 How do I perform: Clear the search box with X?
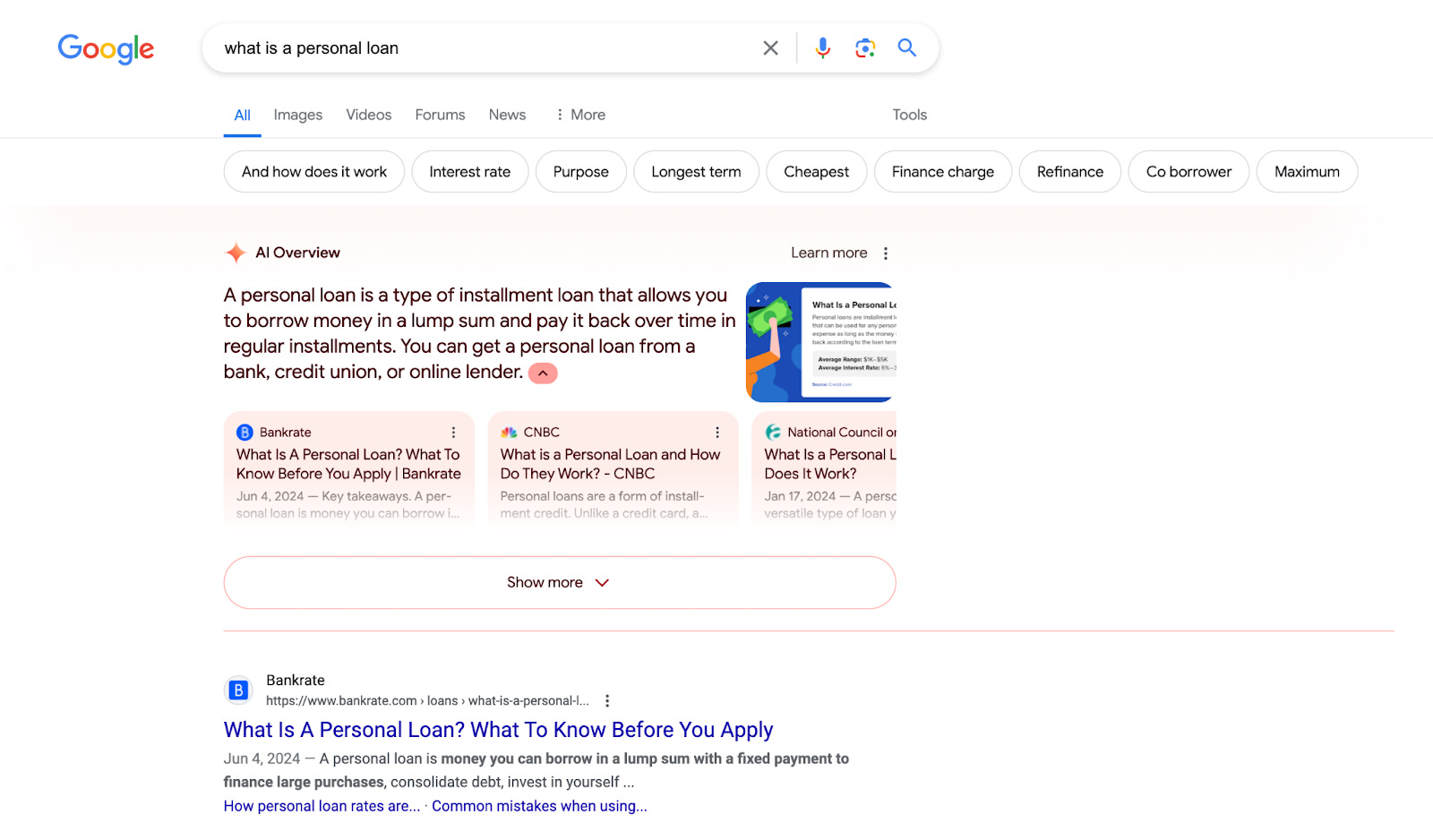pos(770,48)
